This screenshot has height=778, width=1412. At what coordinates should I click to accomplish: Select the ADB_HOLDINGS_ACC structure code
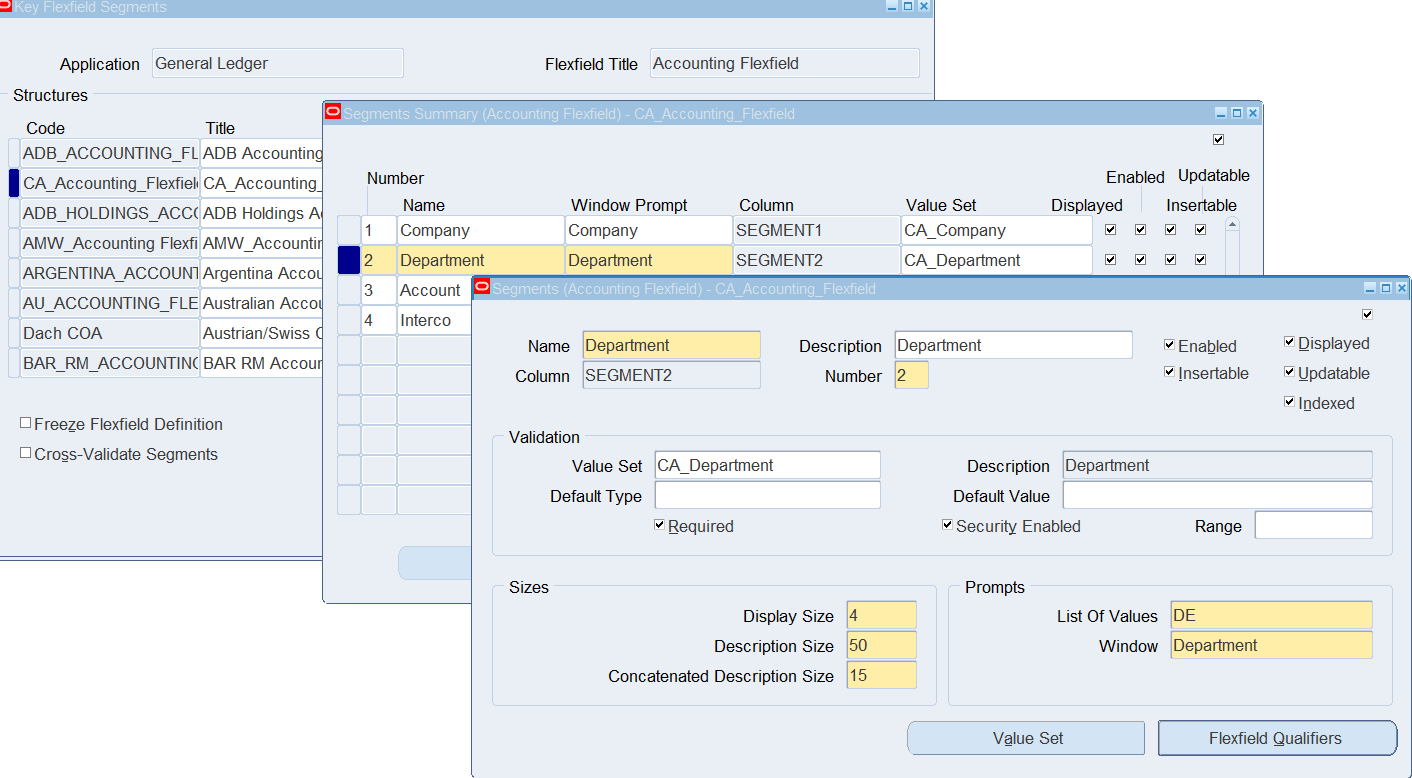pyautogui.click(x=110, y=213)
